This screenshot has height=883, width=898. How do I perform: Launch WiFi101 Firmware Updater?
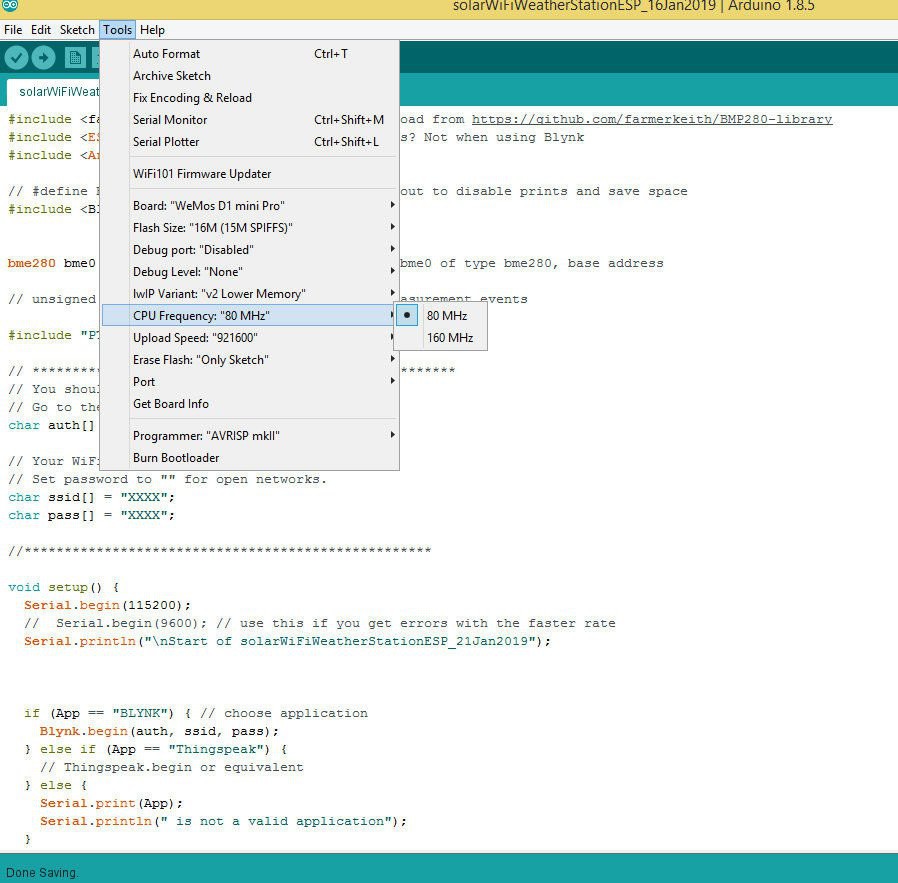[x=249, y=174]
